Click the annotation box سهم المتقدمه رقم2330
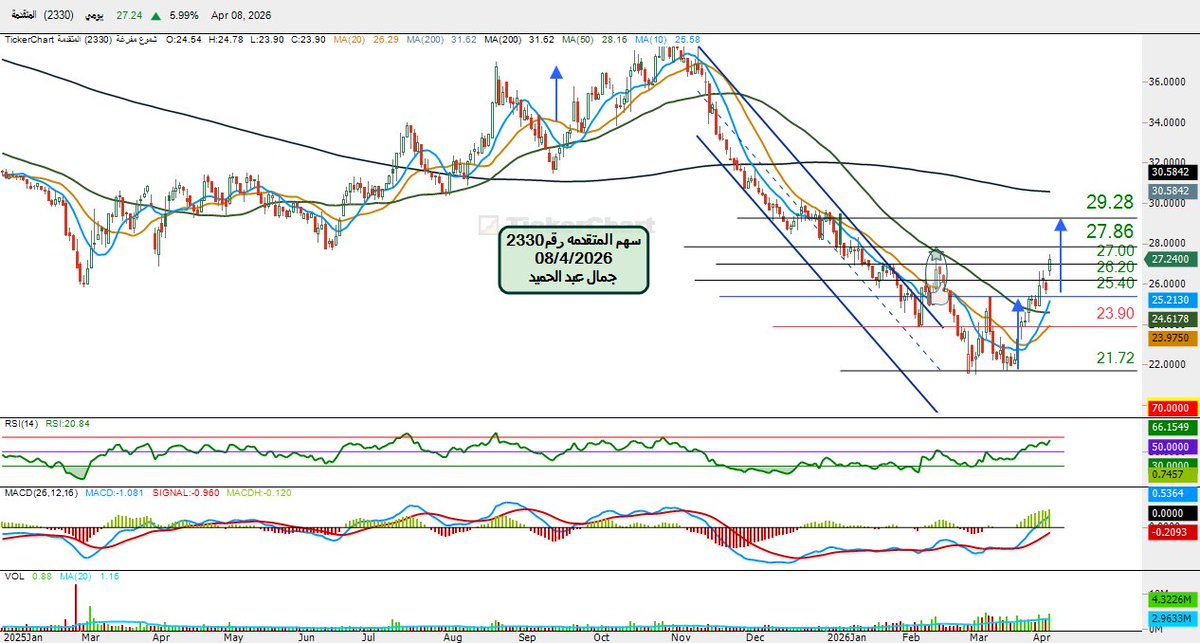The width and height of the screenshot is (1200, 643). 574,259
